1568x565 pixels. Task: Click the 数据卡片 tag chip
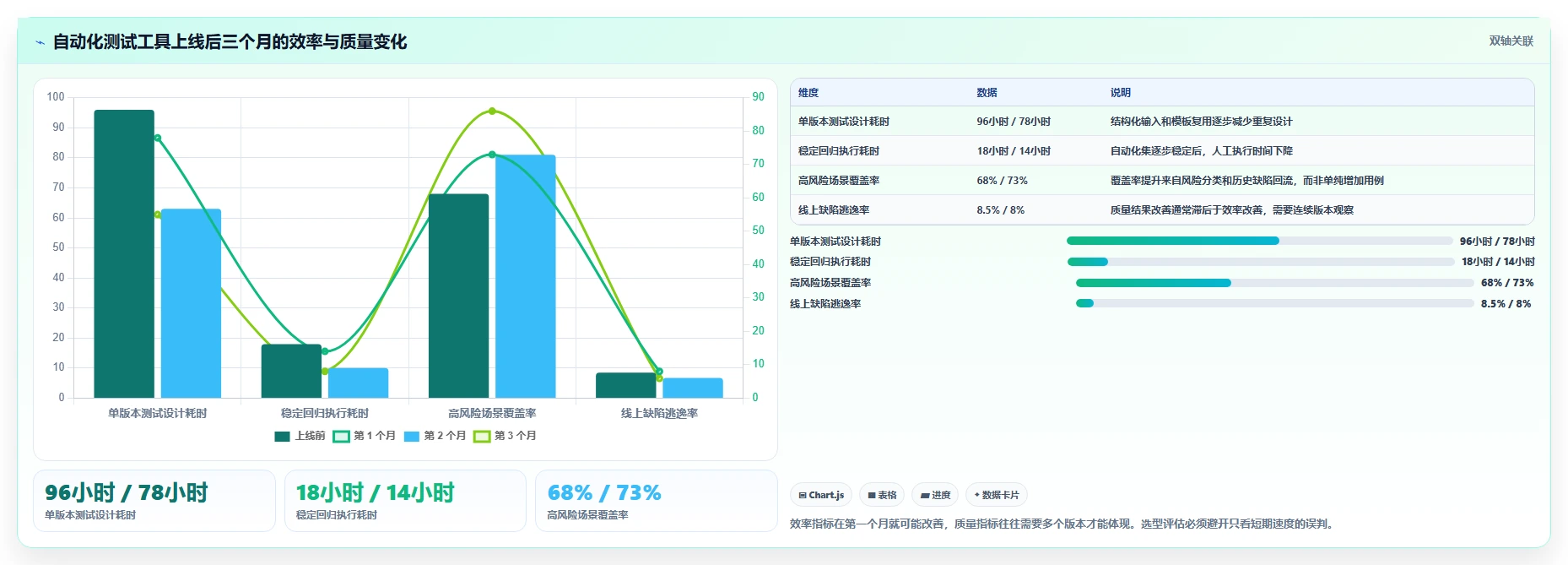(x=997, y=495)
